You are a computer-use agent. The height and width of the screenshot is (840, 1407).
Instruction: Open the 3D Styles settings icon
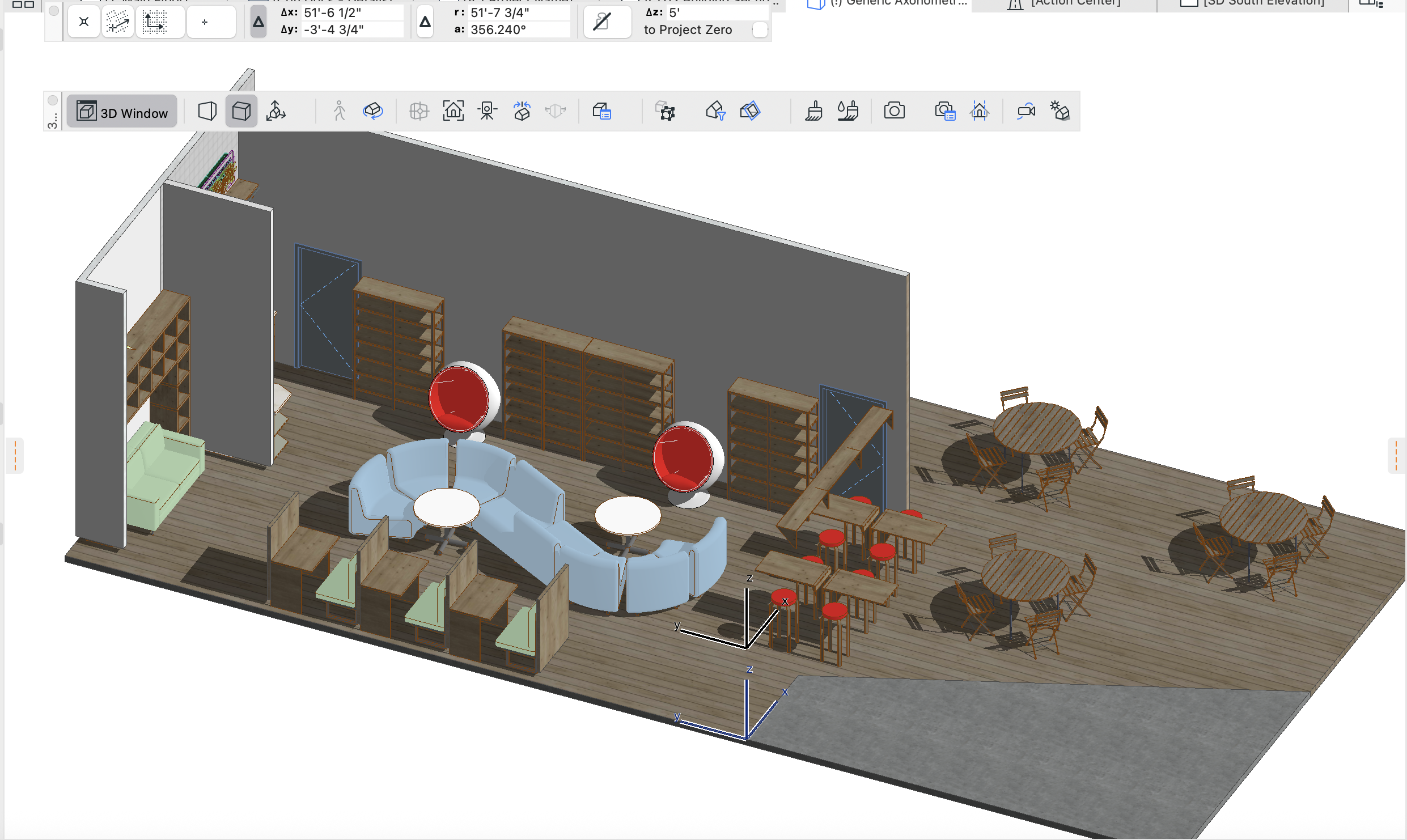click(x=602, y=111)
